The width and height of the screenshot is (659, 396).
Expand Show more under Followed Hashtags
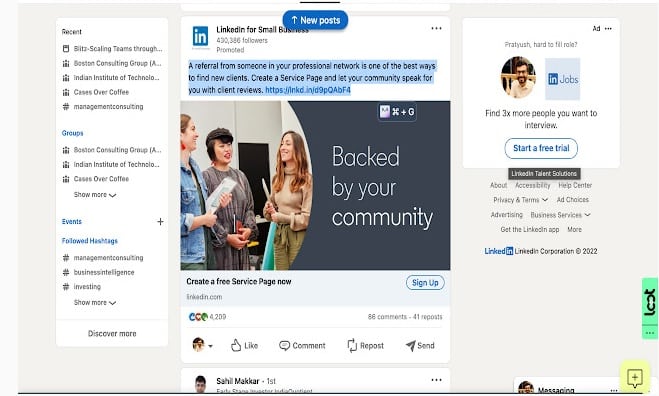pos(95,302)
